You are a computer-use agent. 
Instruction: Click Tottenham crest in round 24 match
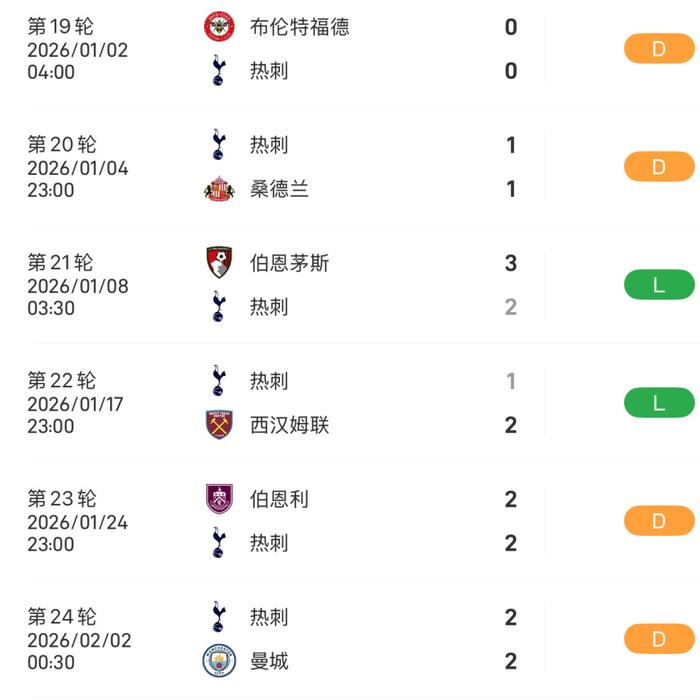tap(217, 617)
